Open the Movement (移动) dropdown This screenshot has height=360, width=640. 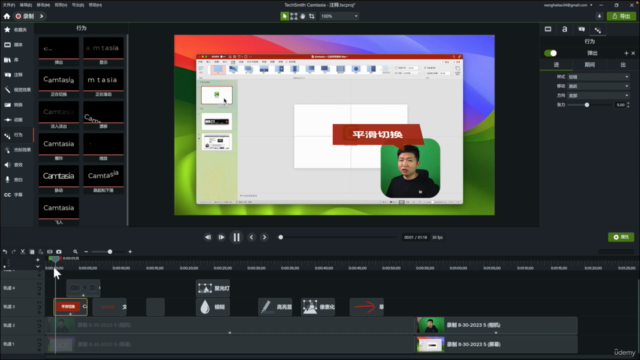click(598, 86)
